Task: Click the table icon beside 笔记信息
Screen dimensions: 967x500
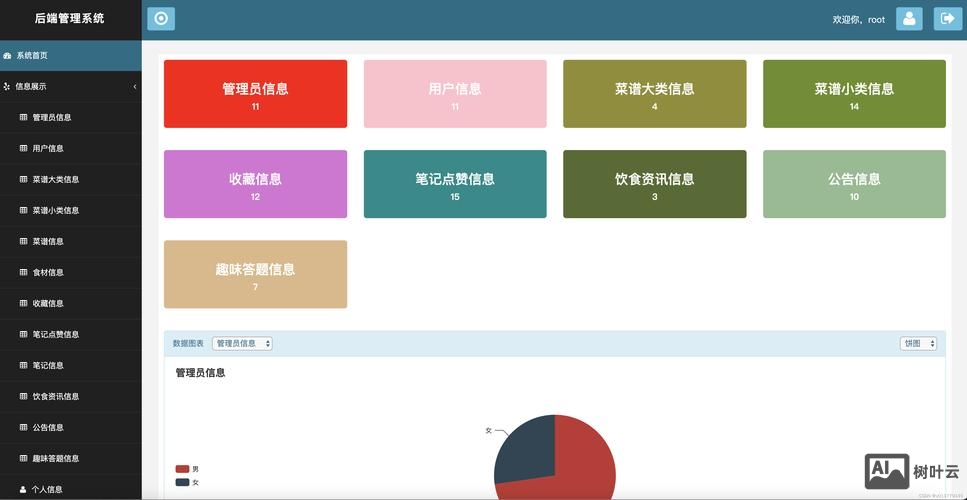Action: tap(23, 365)
